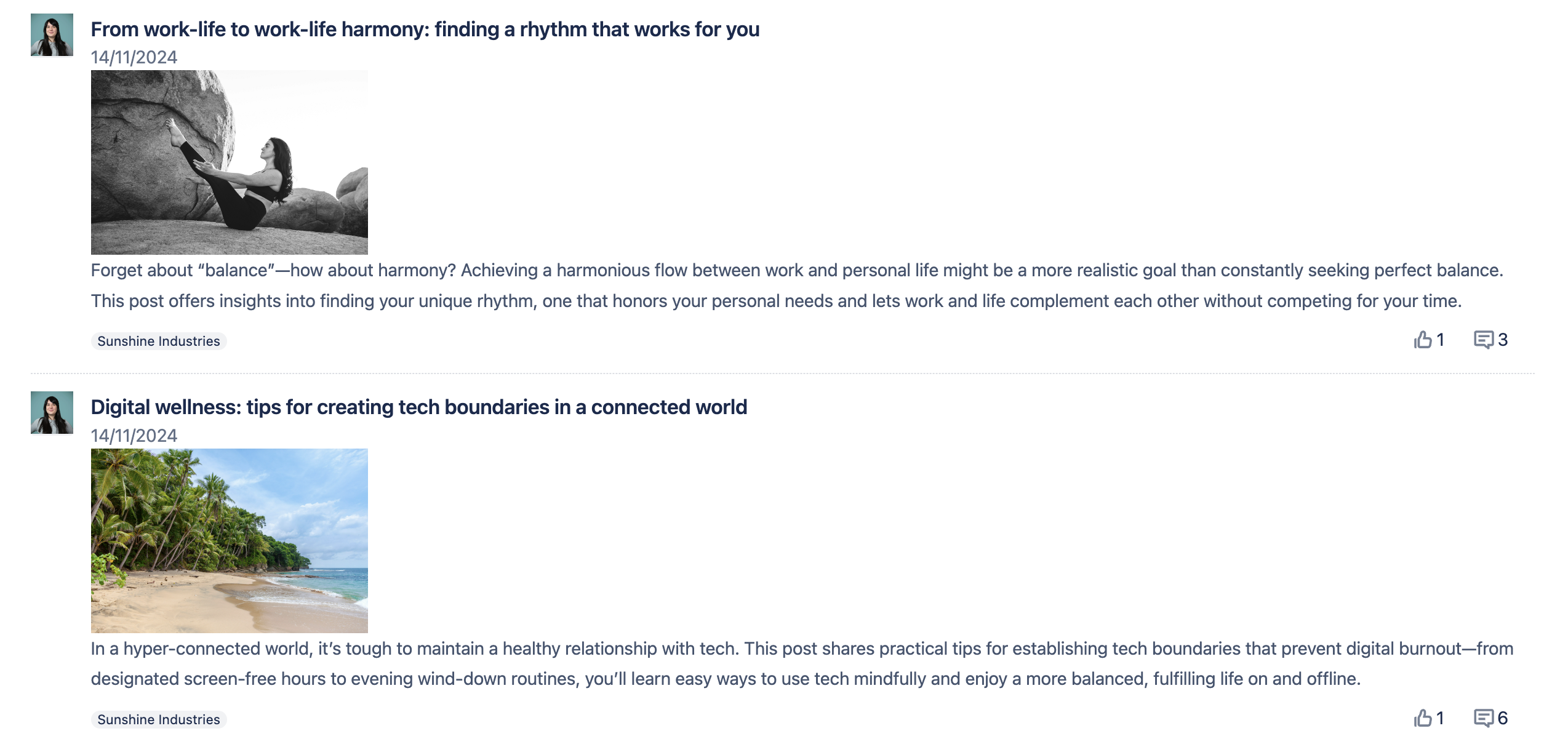Open the work-life harmony post title
This screenshot has height=747, width=1568.
point(425,30)
